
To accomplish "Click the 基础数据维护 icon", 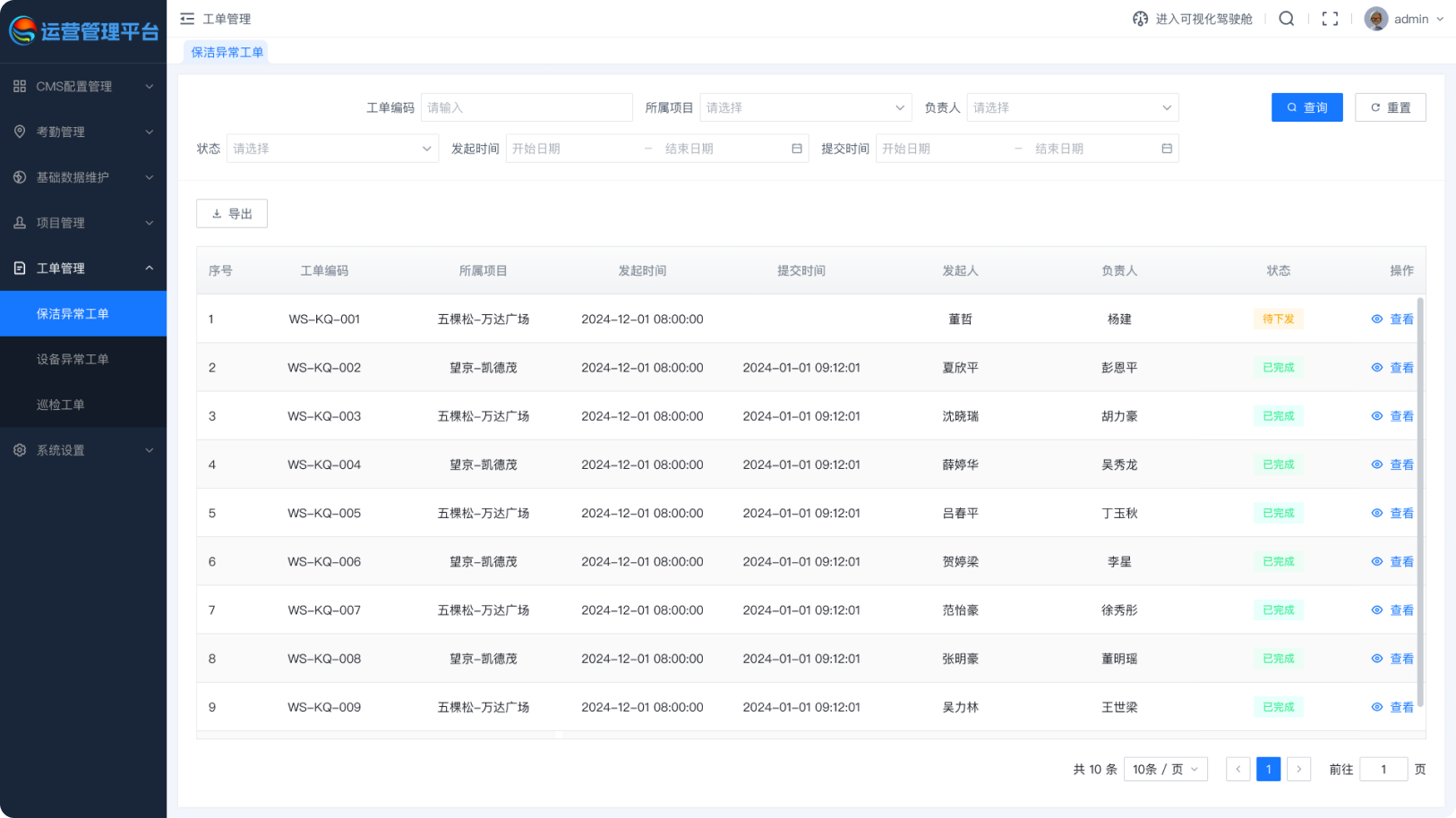I will coord(20,177).
